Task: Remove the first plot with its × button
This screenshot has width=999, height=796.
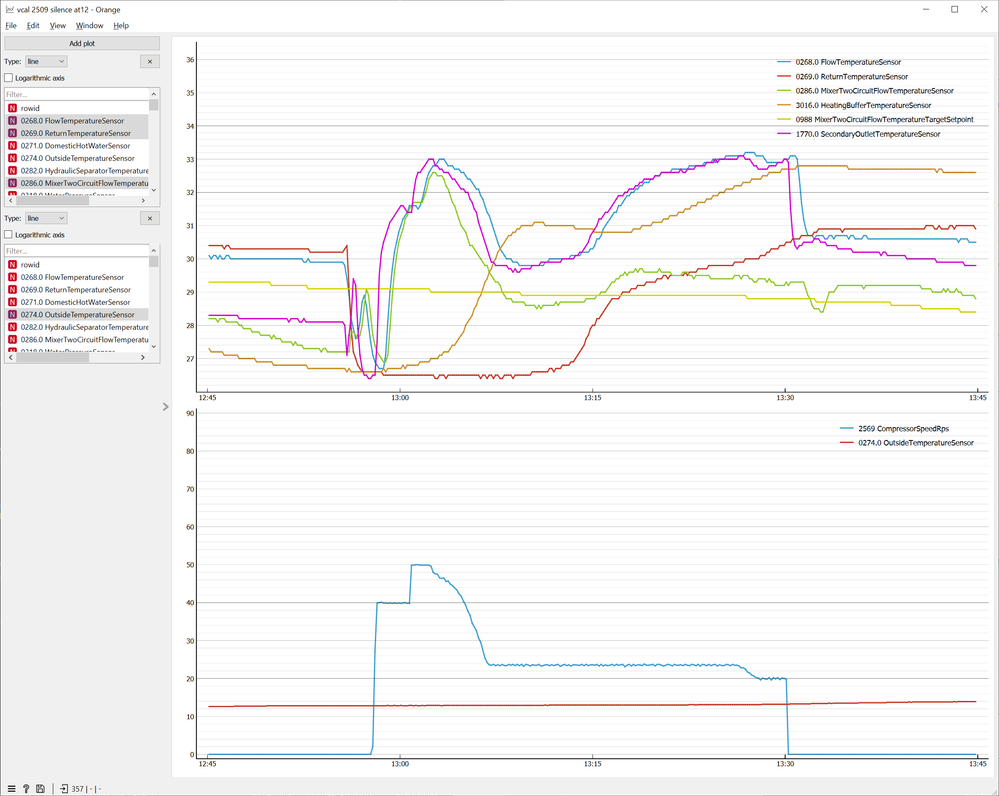Action: [x=148, y=61]
